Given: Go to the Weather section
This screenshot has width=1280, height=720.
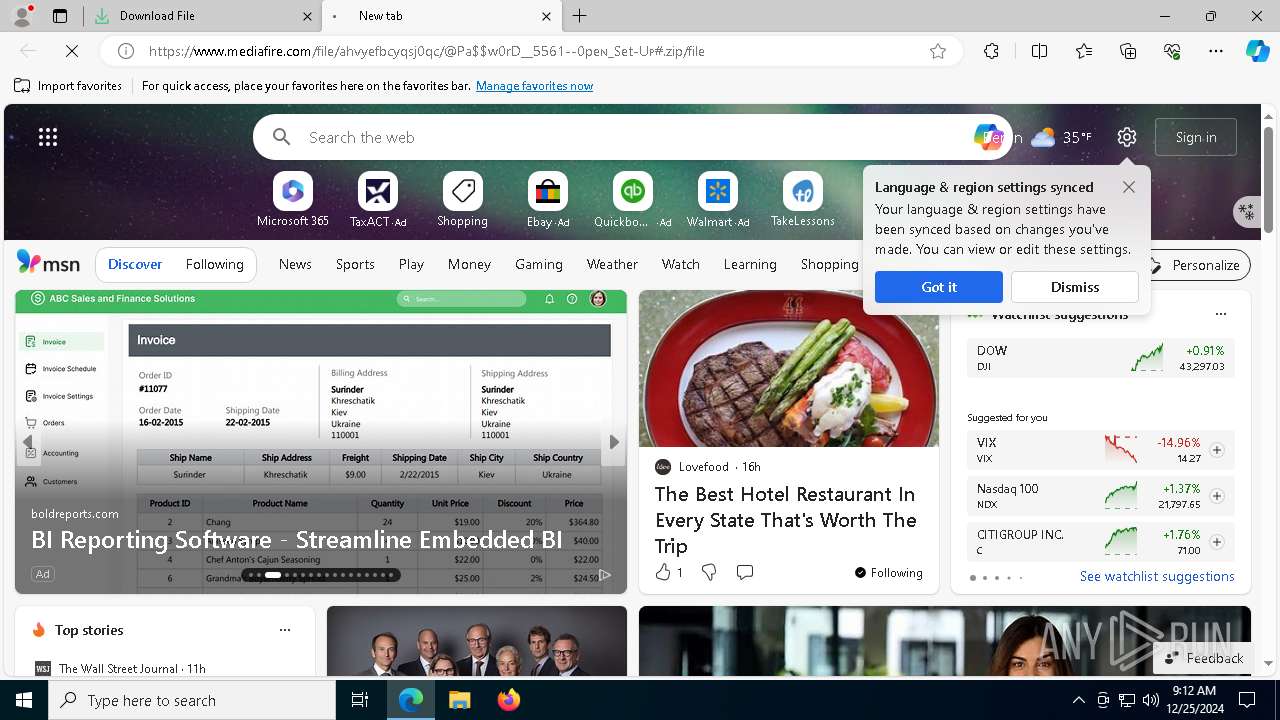Looking at the screenshot, I should (x=612, y=265).
